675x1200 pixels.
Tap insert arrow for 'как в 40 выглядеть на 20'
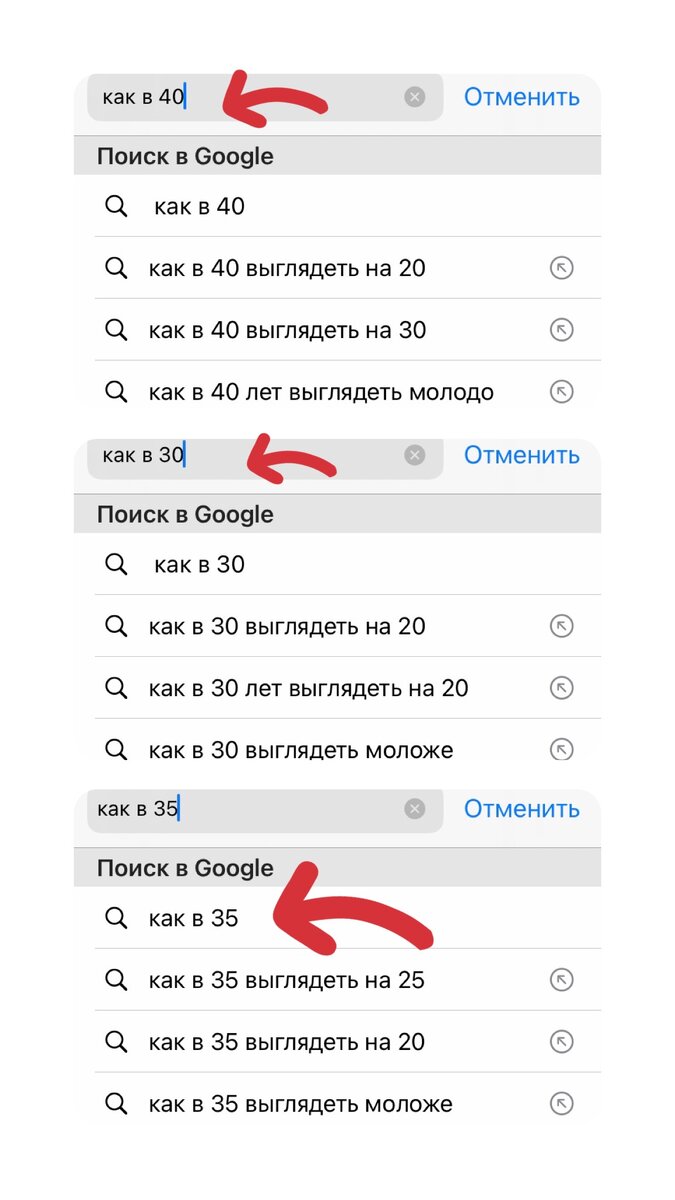562,267
